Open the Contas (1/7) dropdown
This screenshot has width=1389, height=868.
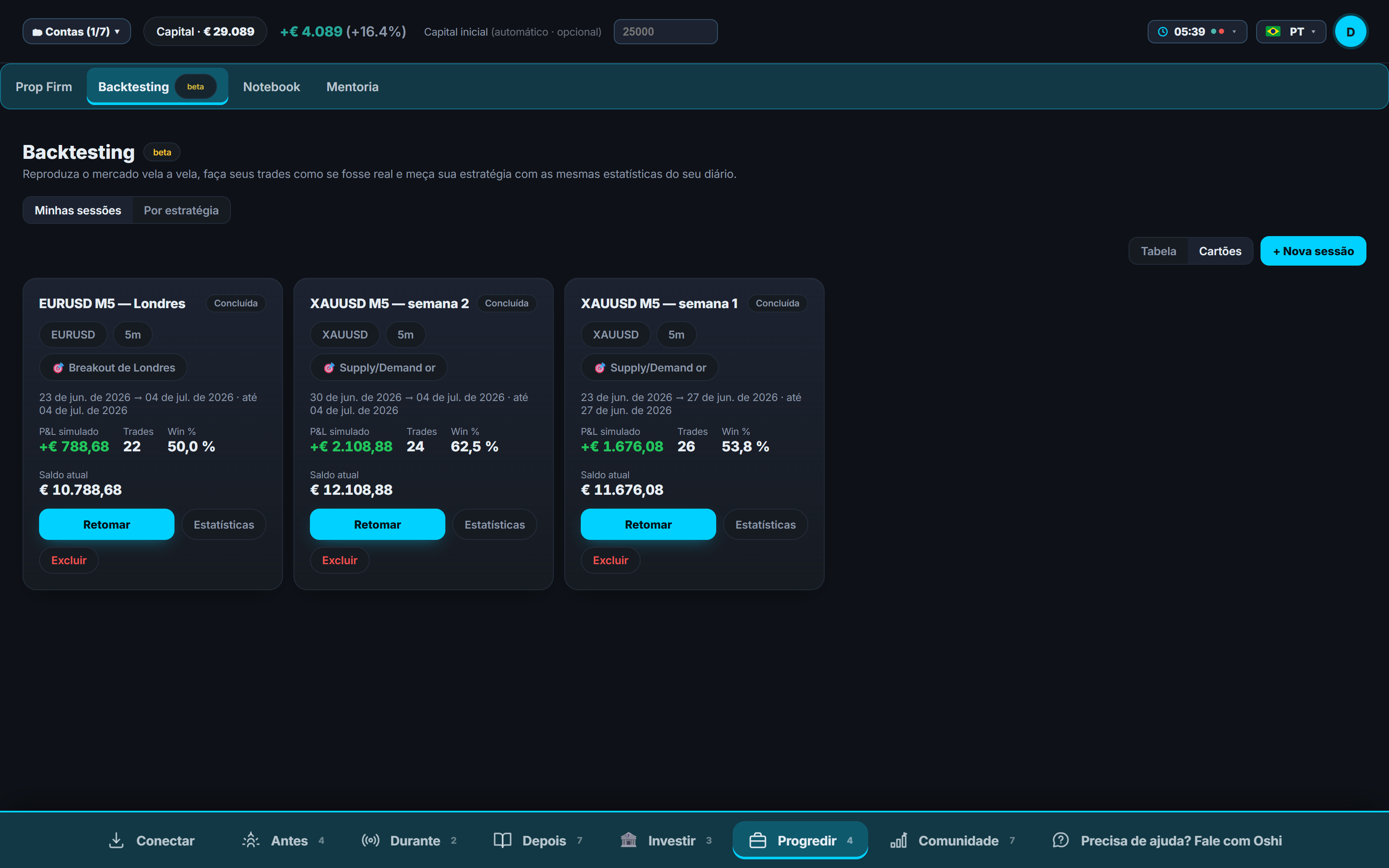pyautogui.click(x=76, y=32)
